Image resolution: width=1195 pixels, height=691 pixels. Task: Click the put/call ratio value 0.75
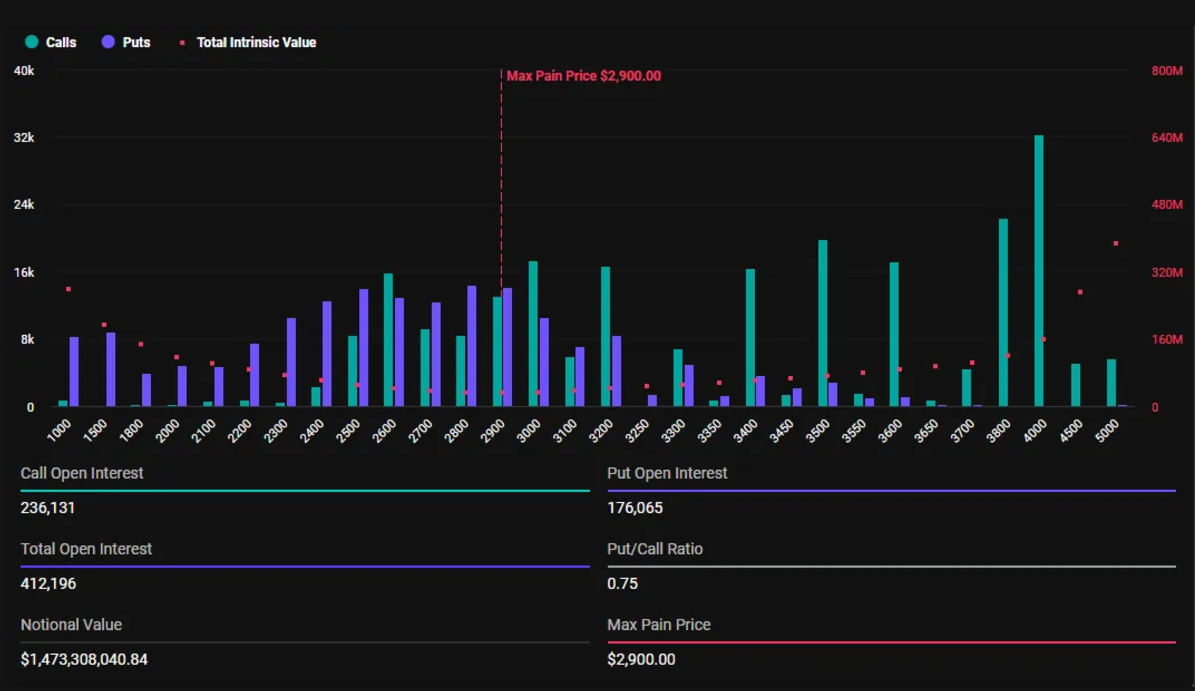pos(623,584)
